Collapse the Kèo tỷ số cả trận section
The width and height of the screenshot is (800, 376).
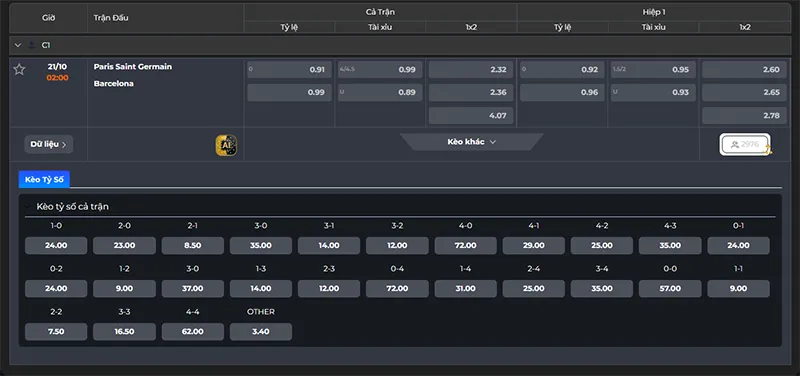coord(28,207)
